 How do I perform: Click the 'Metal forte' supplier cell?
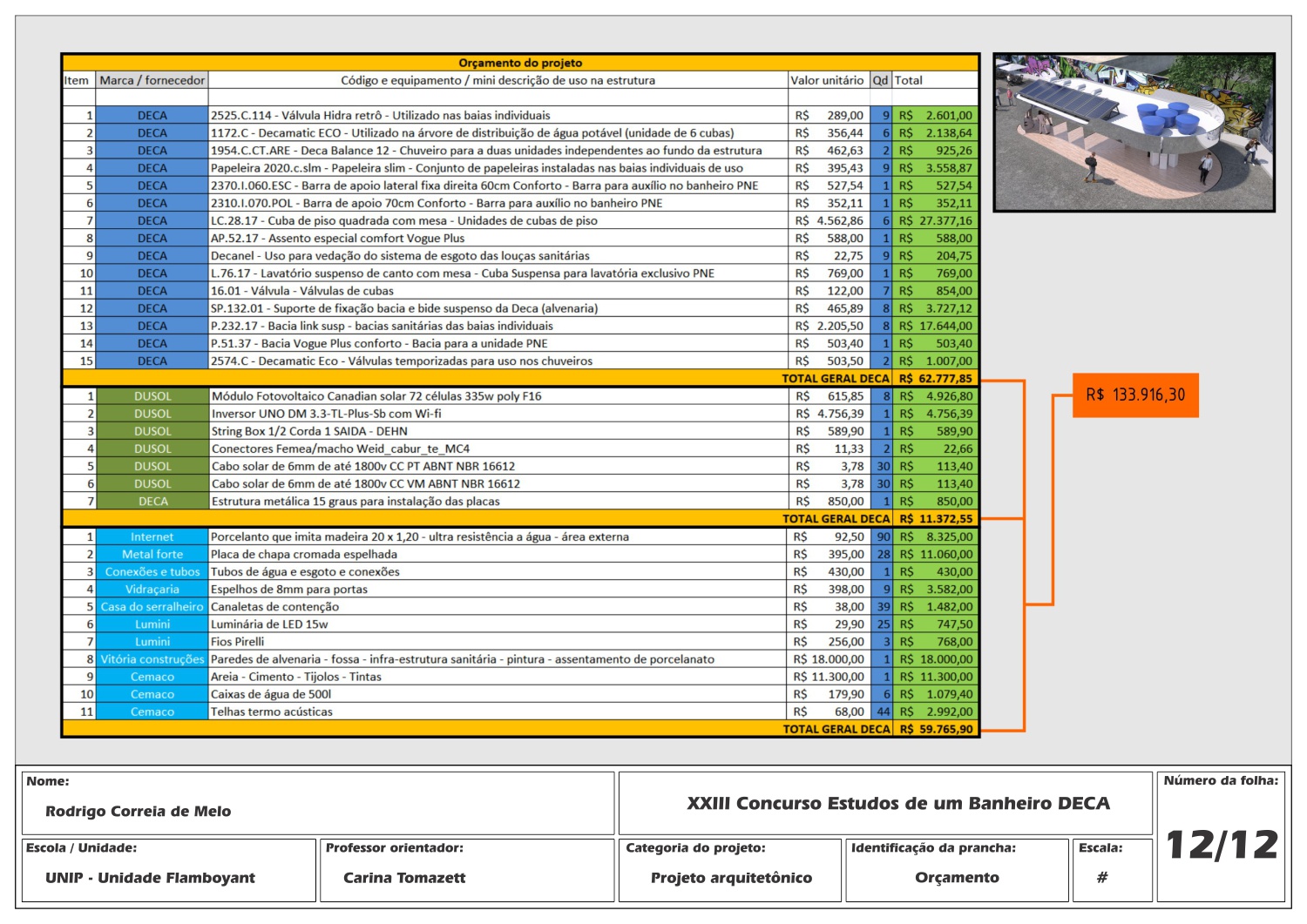(152, 554)
